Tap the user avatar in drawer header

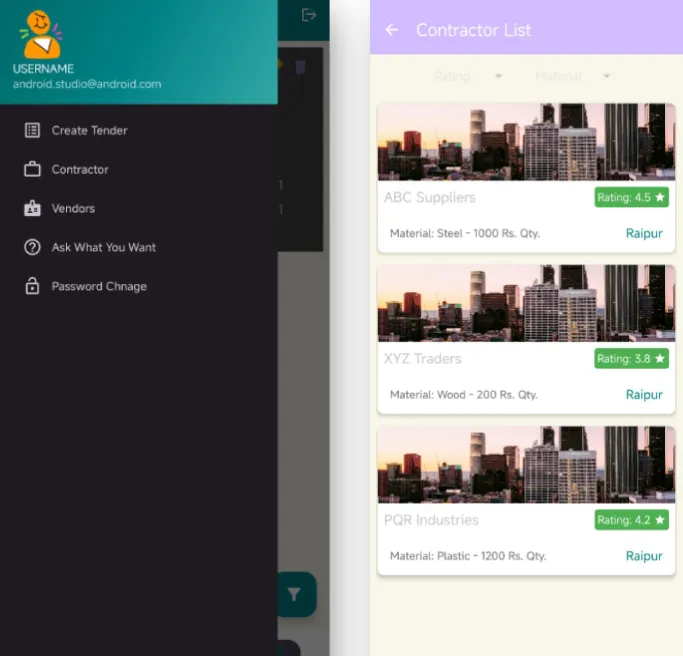(x=40, y=35)
